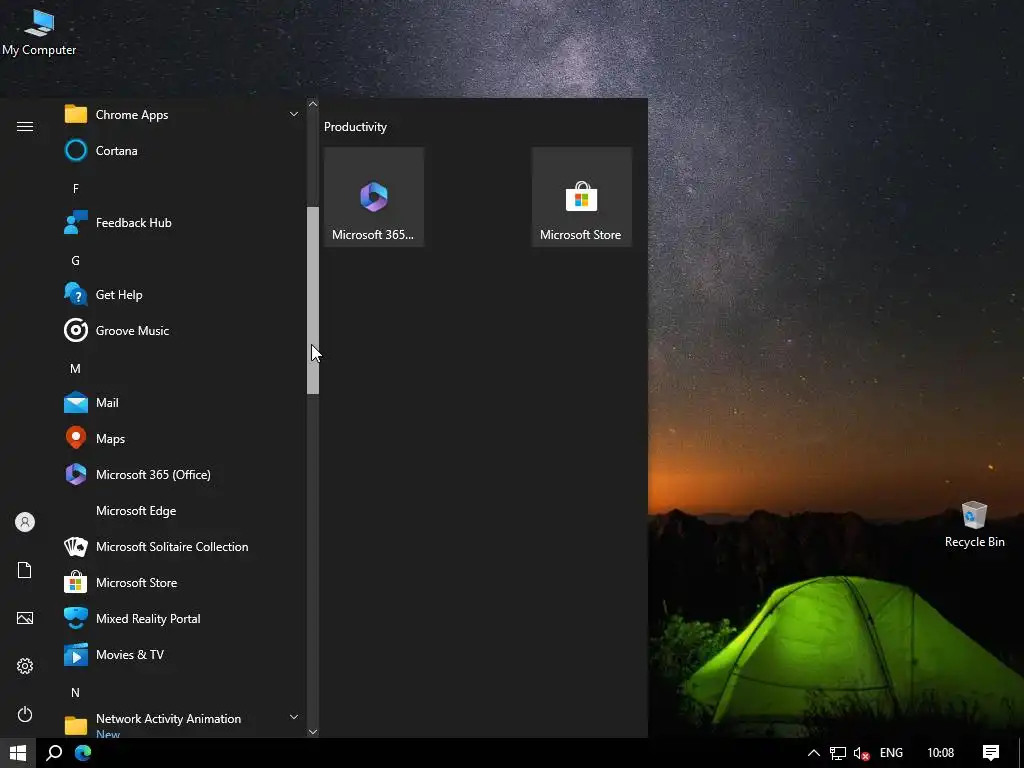The width and height of the screenshot is (1024, 768).
Task: Jump to letter G section header
Action: click(x=76, y=261)
